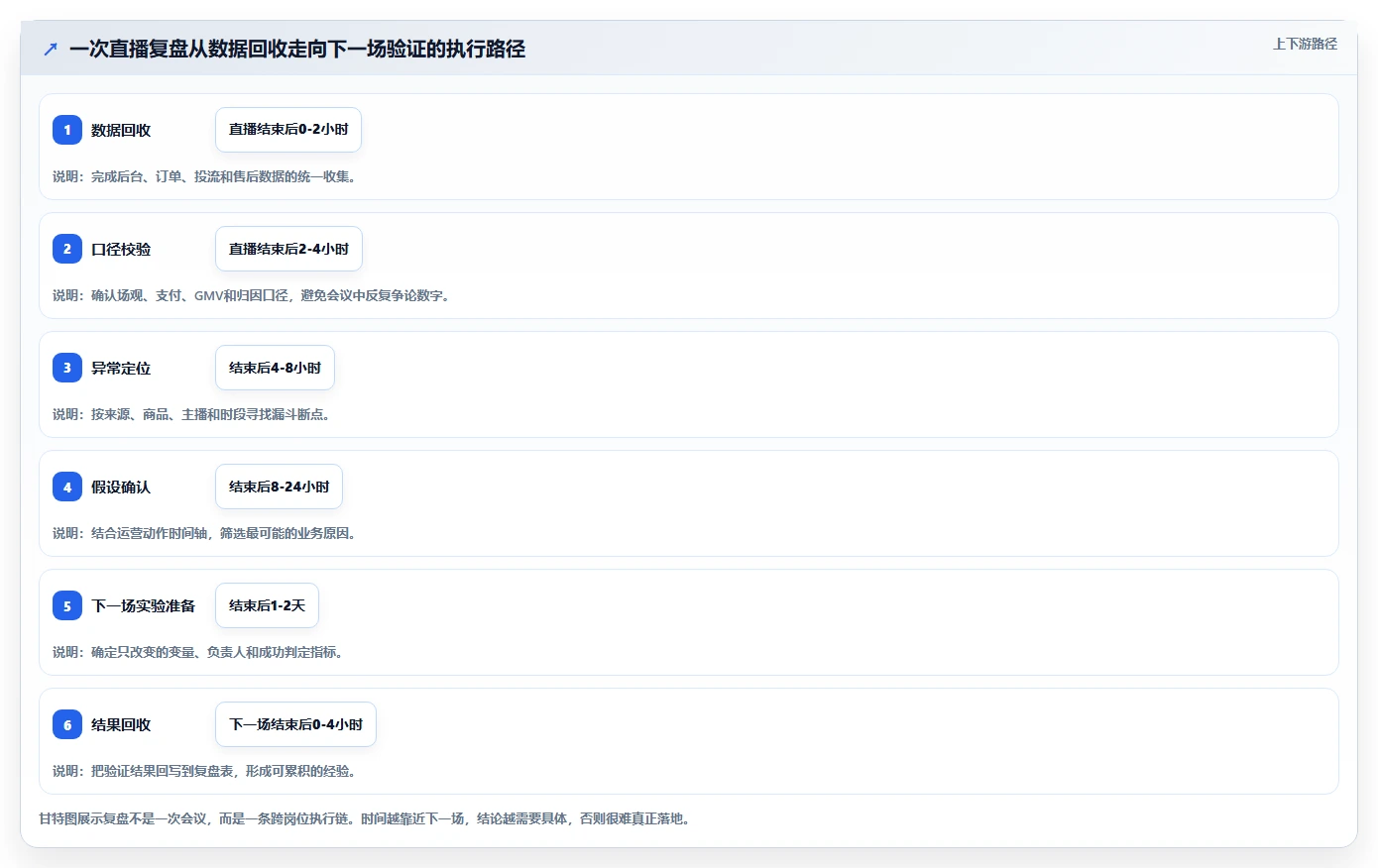Select the 直播结束后0-2小时 time chip
The height and width of the screenshot is (868, 1378).
(288, 130)
